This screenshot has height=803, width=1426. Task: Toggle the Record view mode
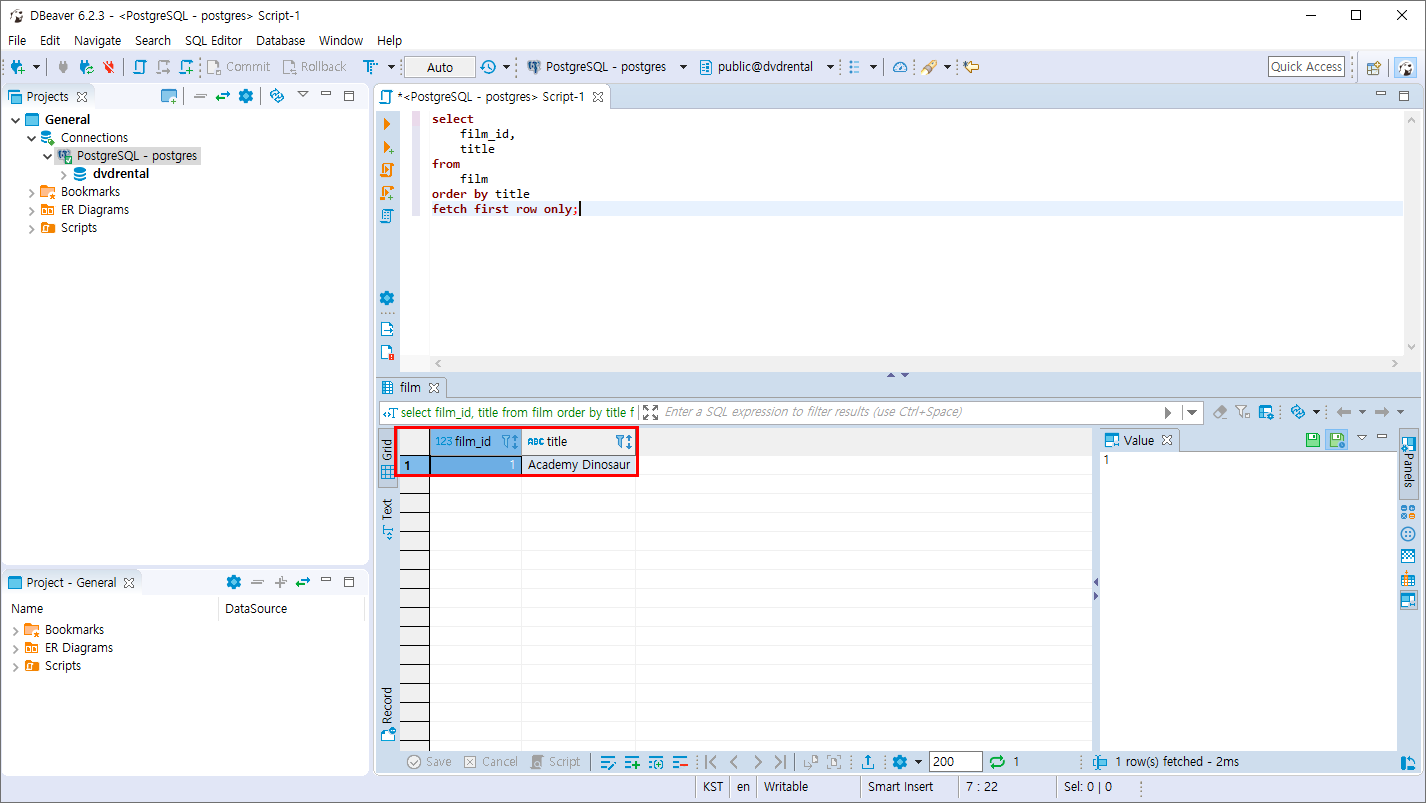click(387, 714)
